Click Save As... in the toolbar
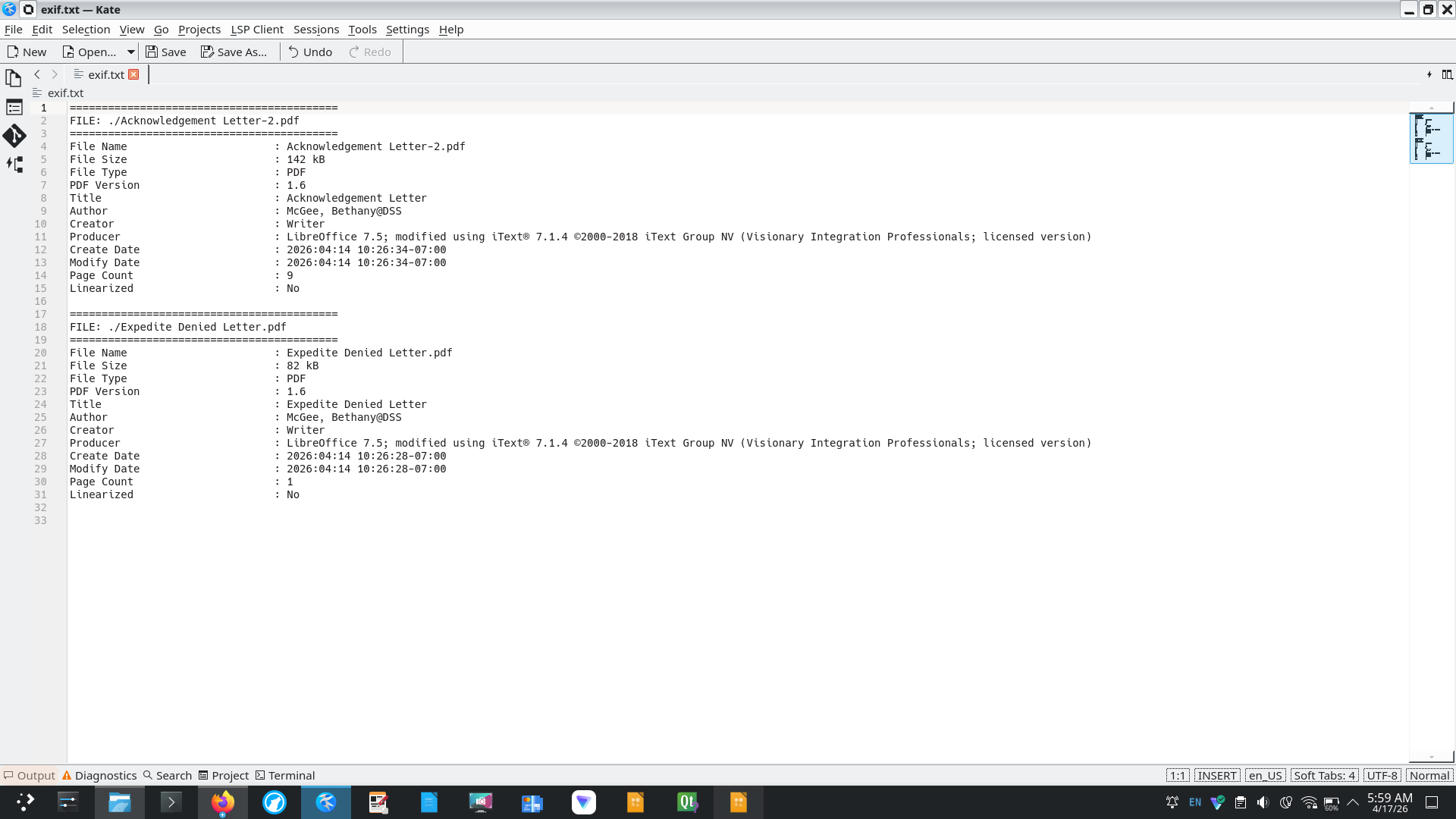Screen dimensions: 1456x819 (x=234, y=52)
